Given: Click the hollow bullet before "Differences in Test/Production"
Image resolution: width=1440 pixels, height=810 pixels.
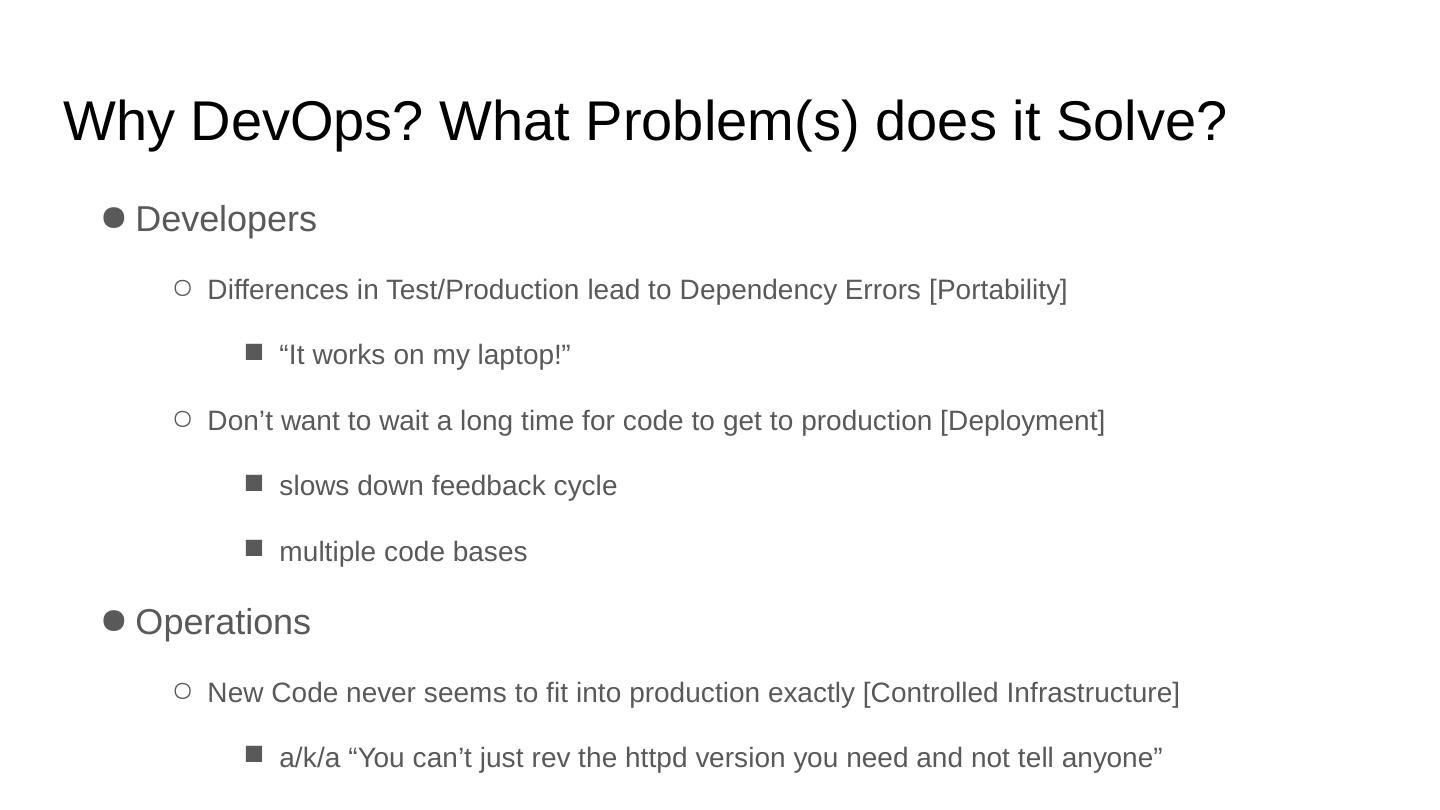Looking at the screenshot, I should click(x=183, y=289).
